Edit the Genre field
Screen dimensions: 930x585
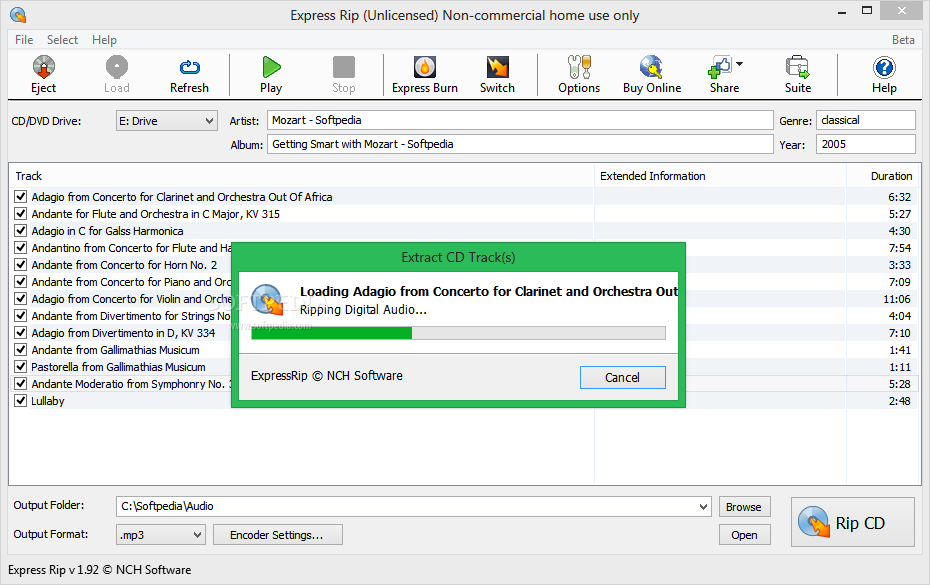click(865, 120)
